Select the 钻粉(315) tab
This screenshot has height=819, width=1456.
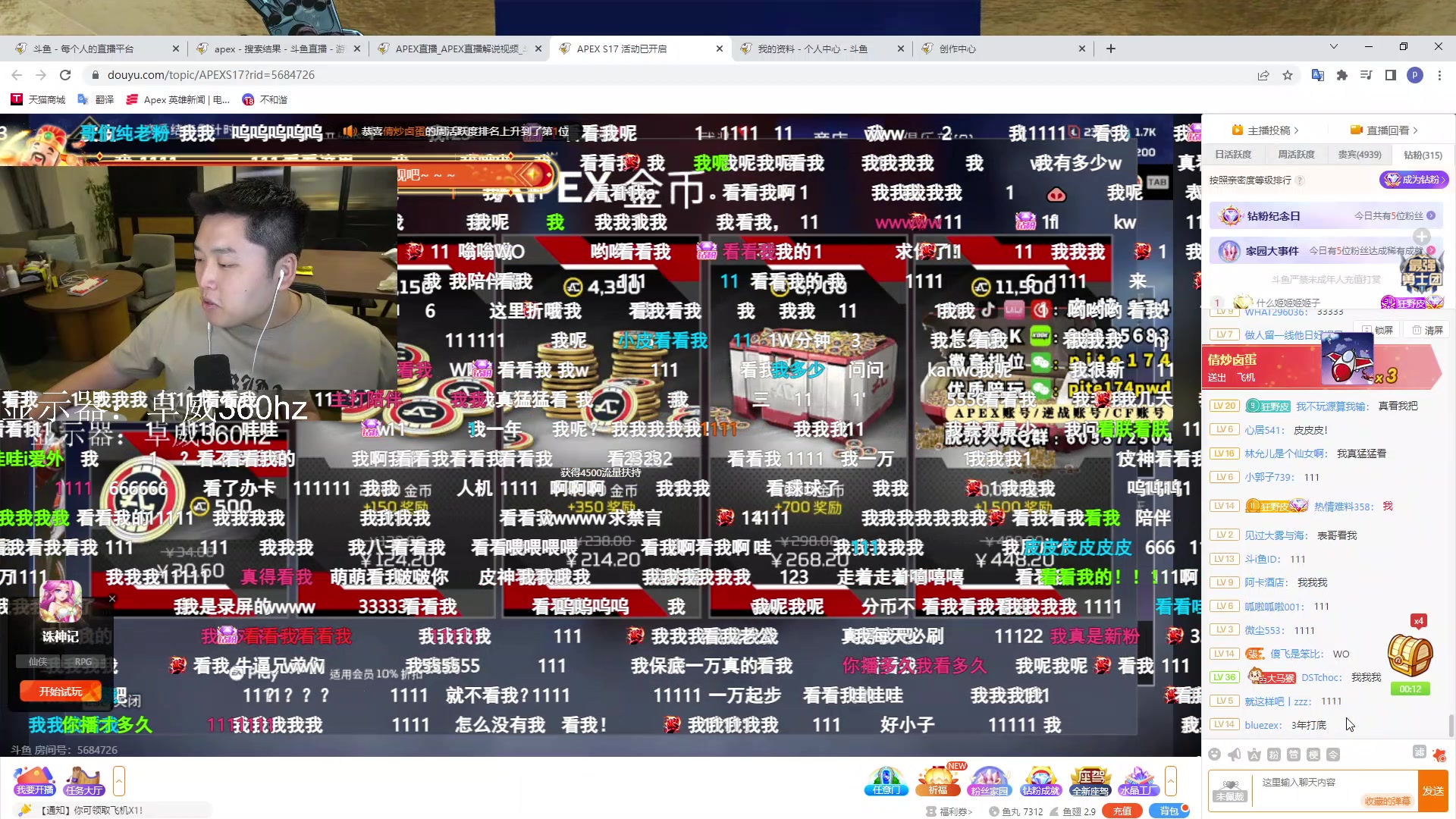[x=1423, y=155]
